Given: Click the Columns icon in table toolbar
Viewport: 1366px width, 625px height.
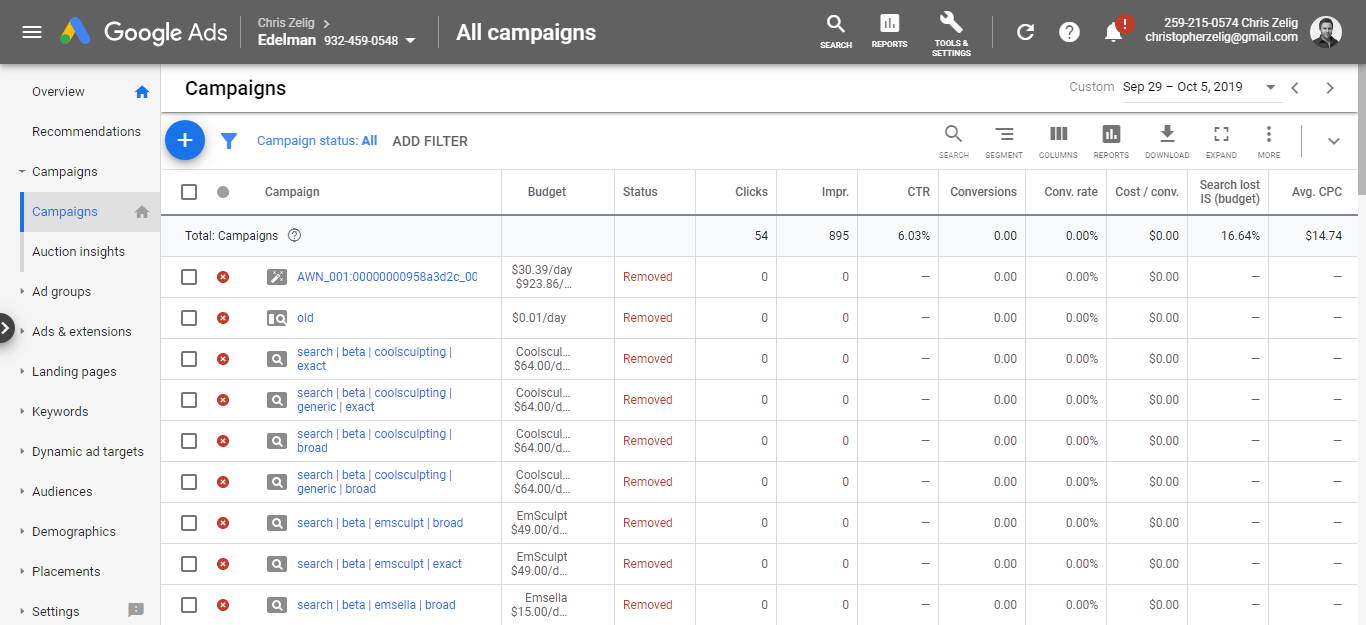Looking at the screenshot, I should [x=1058, y=141].
